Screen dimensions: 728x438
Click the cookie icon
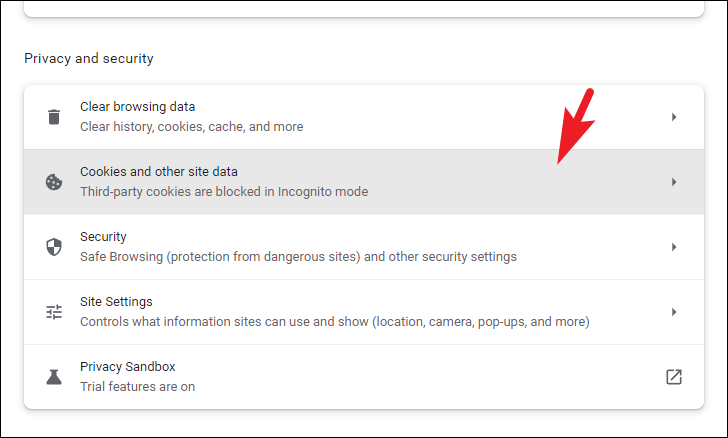[54, 182]
